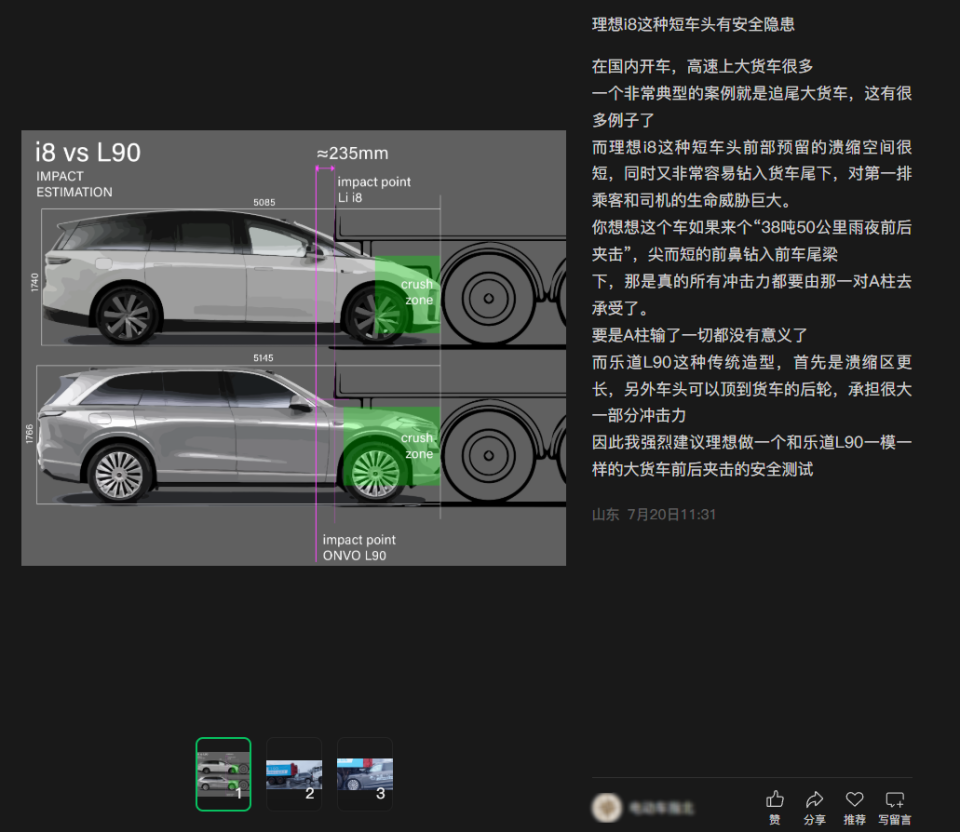Click the blurred author username
Viewport: 960px width, 832px height.
pos(661,808)
